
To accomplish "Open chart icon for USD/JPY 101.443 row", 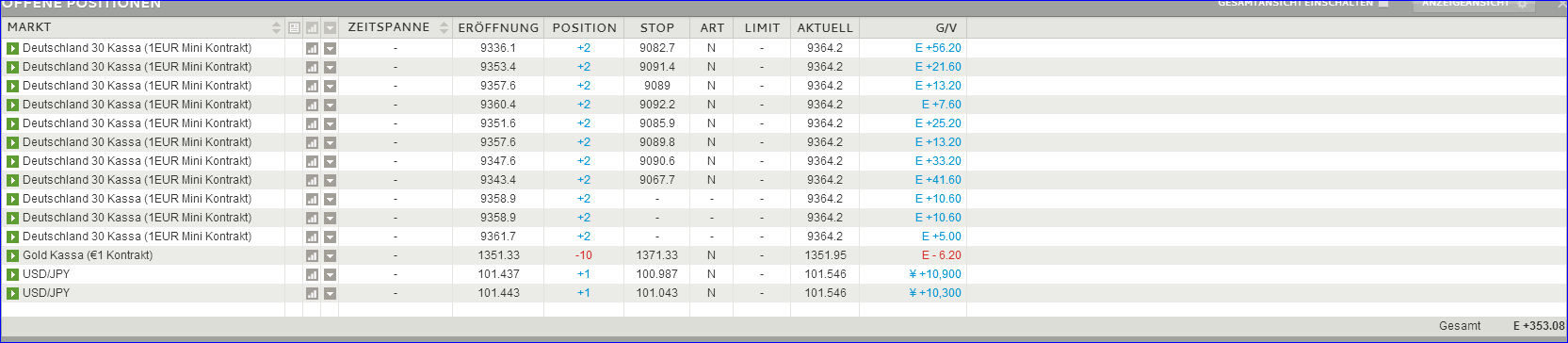I will coord(312,293).
